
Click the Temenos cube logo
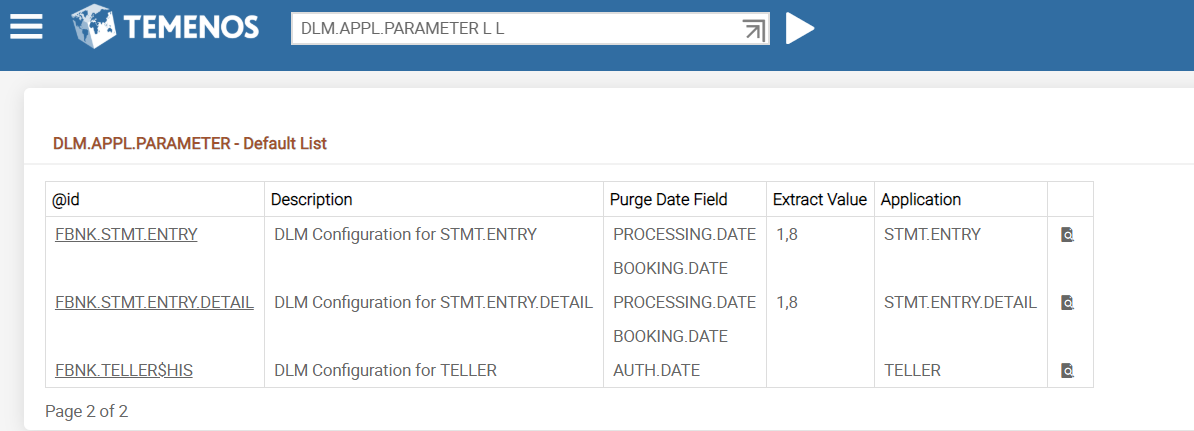[x=92, y=27]
